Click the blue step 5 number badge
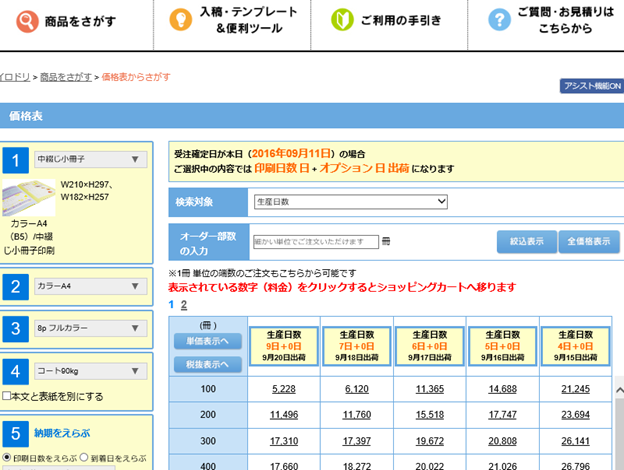The image size is (624, 470). click(x=16, y=433)
